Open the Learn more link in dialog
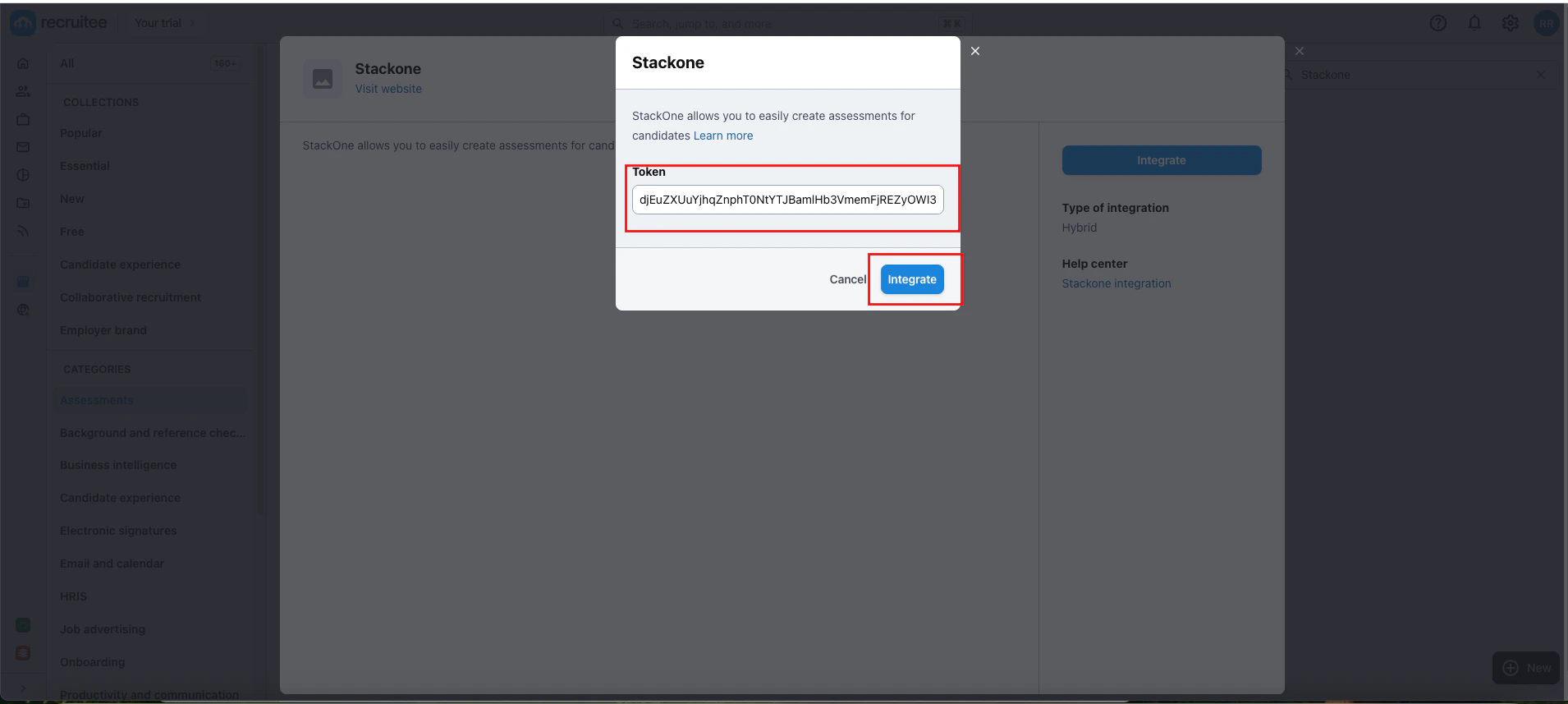 723,136
